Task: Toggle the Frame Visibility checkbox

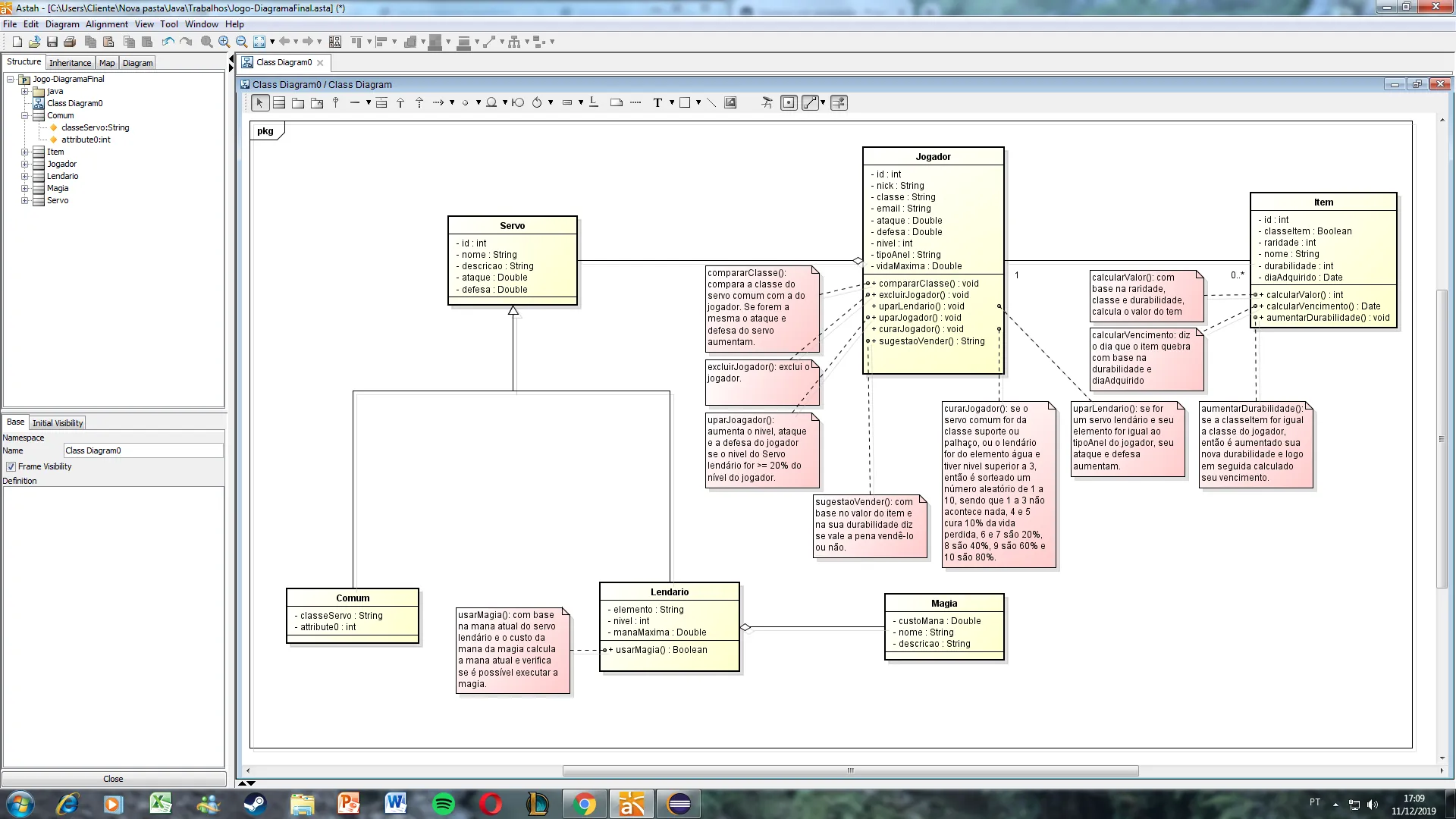Action: (11, 466)
